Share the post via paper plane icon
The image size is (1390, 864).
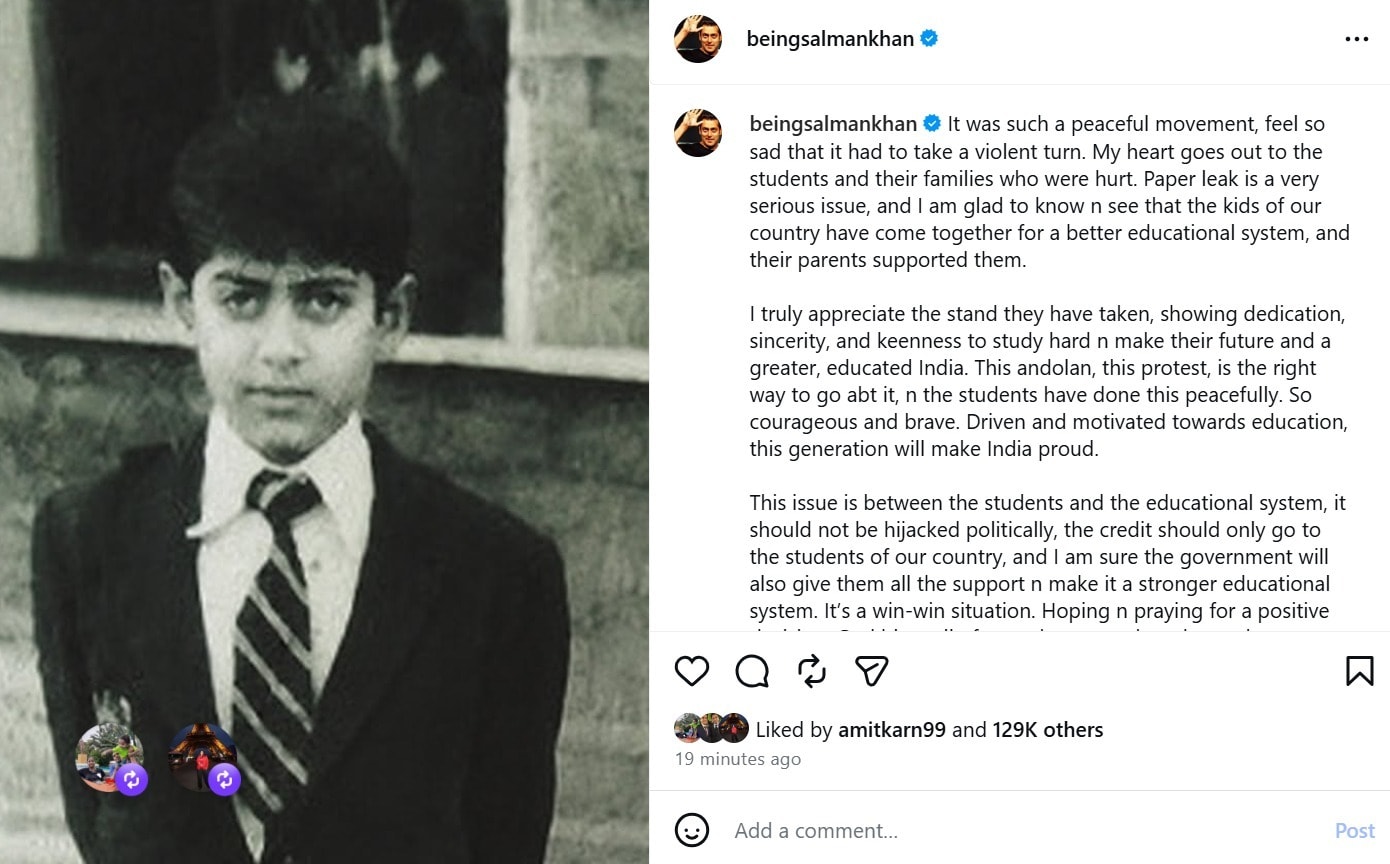pos(872,671)
